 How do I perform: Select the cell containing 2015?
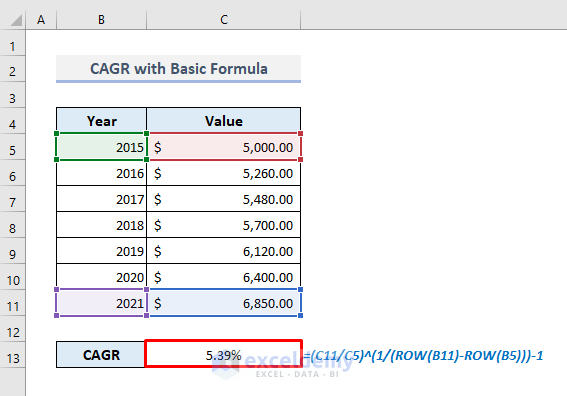(102, 147)
